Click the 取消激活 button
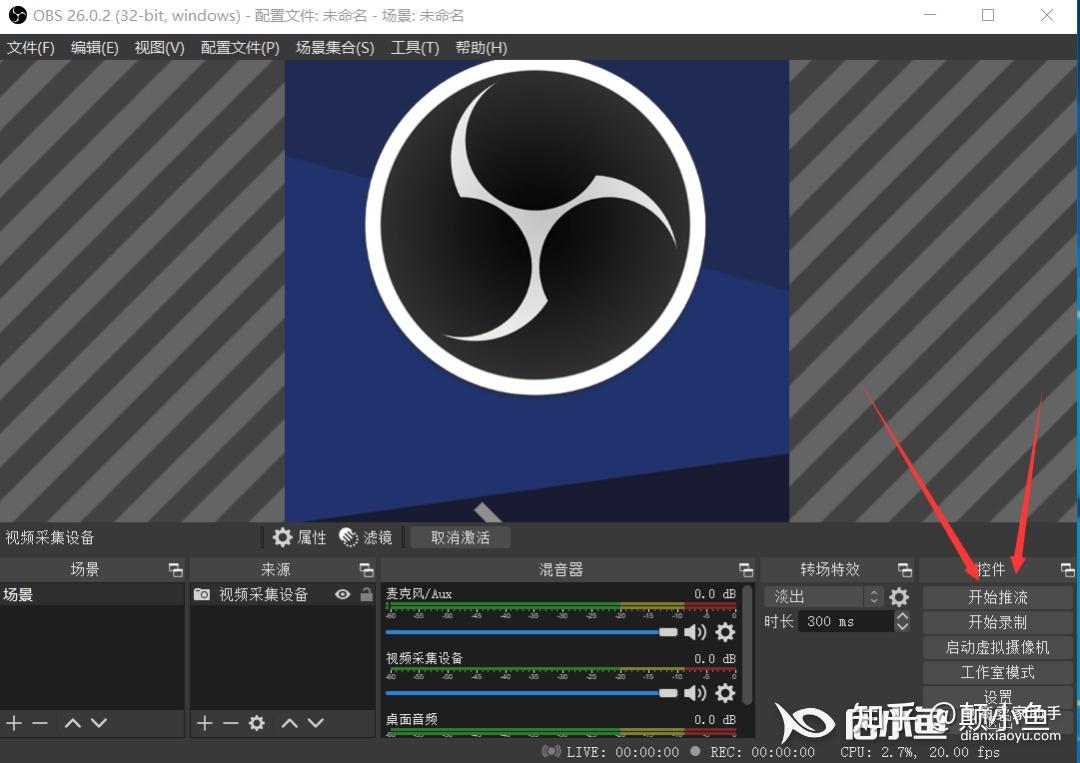This screenshot has width=1080, height=763. [x=460, y=537]
